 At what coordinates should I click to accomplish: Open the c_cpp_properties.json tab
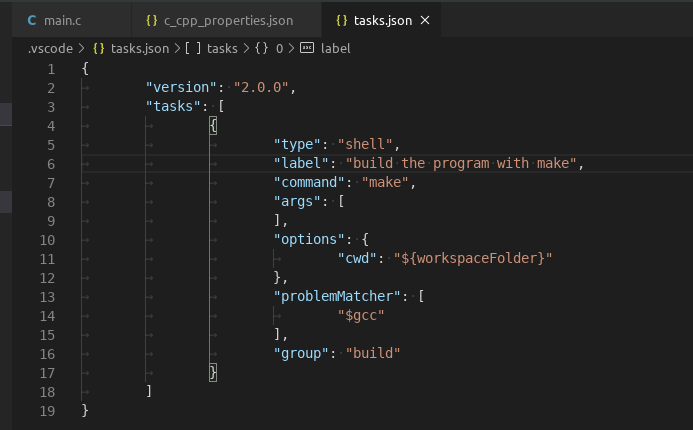pos(227,20)
